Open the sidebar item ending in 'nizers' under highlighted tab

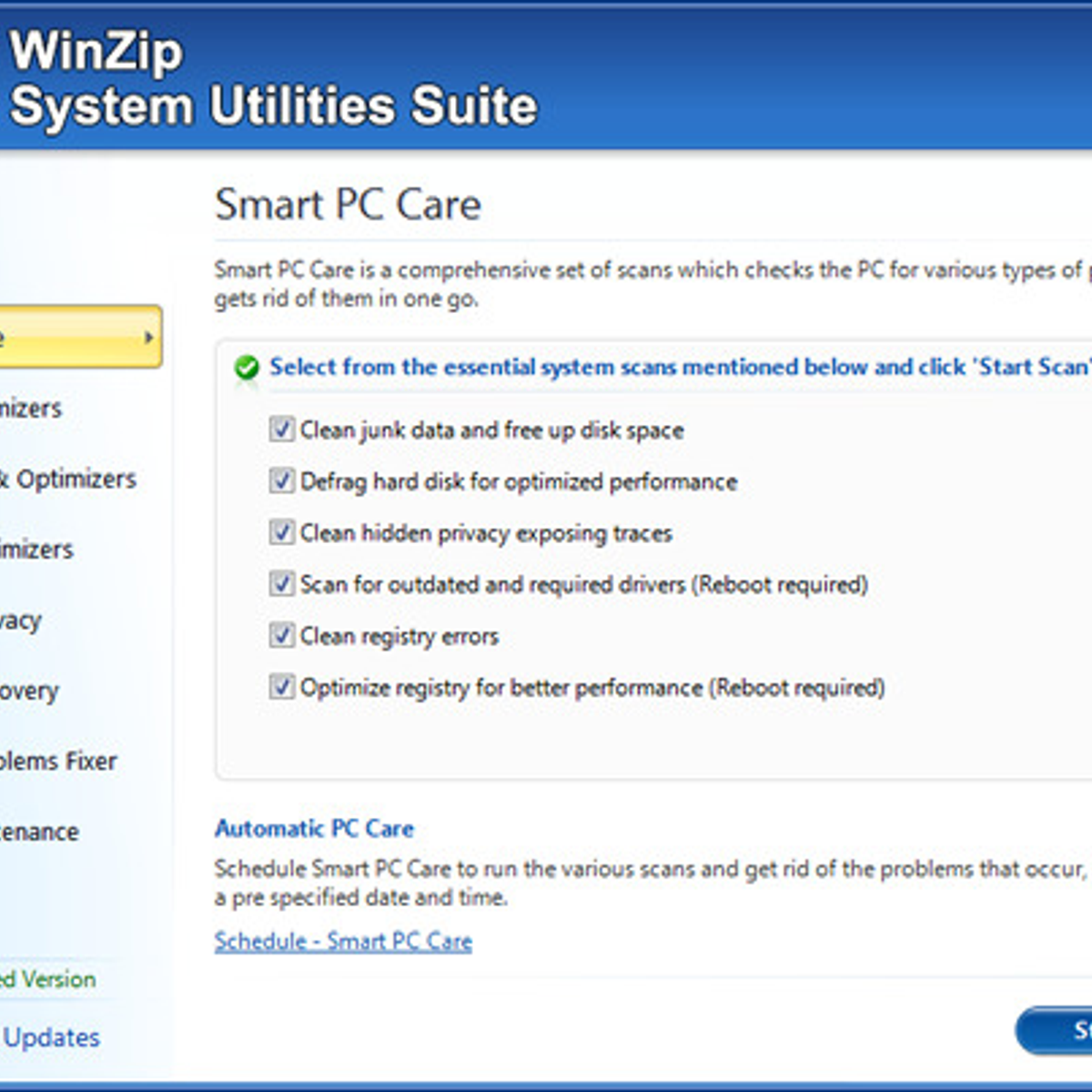click(31, 408)
